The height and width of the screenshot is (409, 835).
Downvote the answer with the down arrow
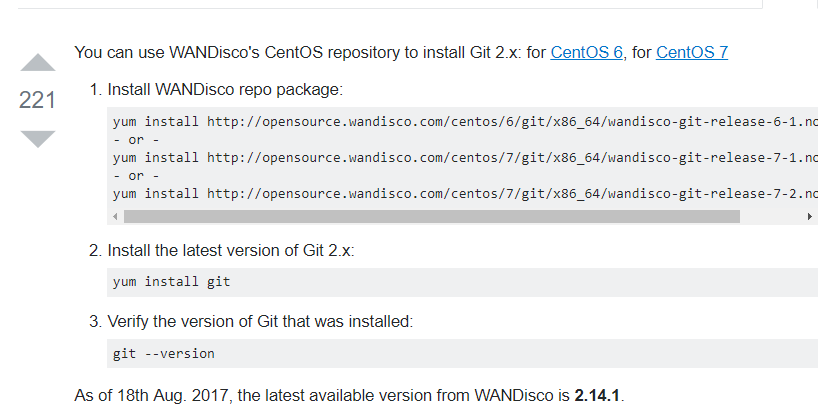click(38, 138)
